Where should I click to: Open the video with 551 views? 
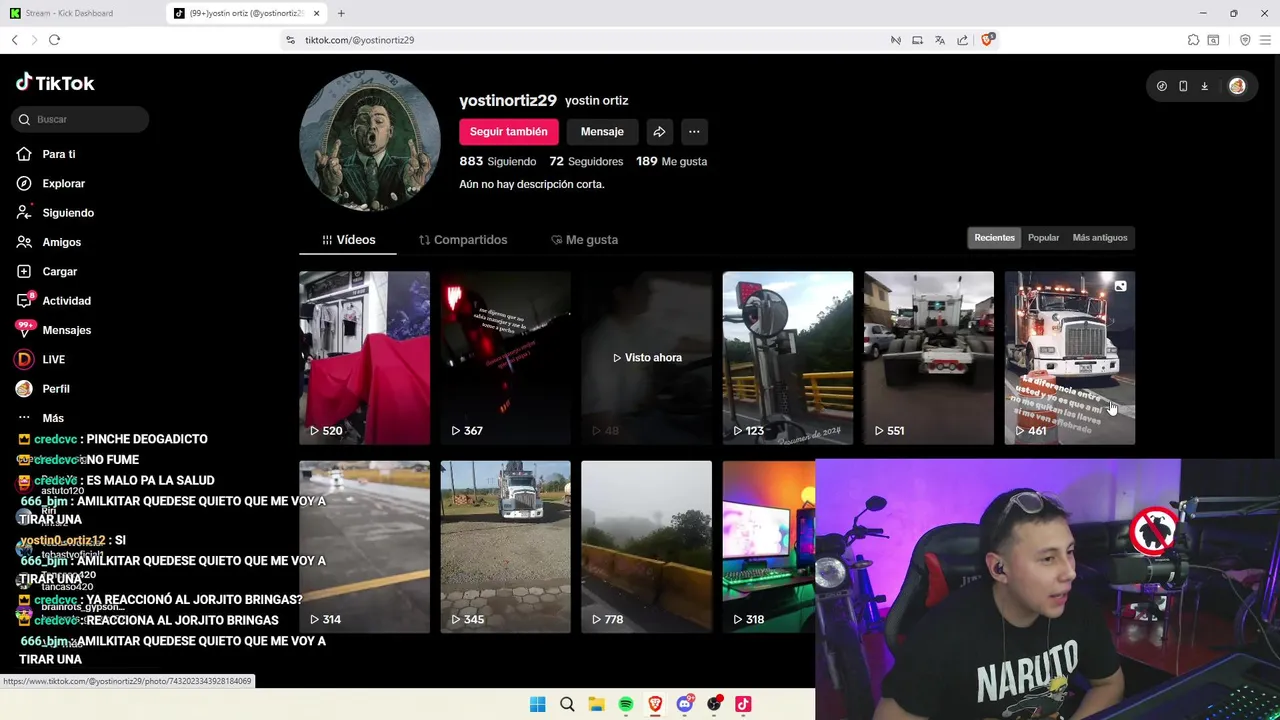[929, 358]
